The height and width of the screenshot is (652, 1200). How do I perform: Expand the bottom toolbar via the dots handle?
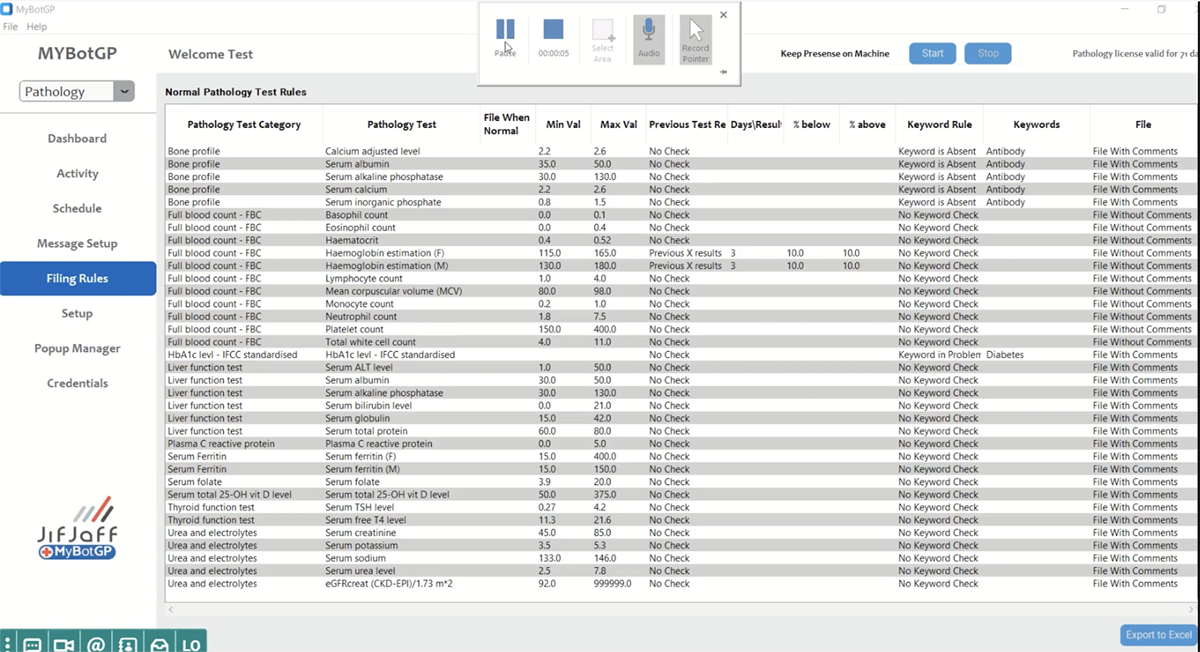[x=9, y=644]
